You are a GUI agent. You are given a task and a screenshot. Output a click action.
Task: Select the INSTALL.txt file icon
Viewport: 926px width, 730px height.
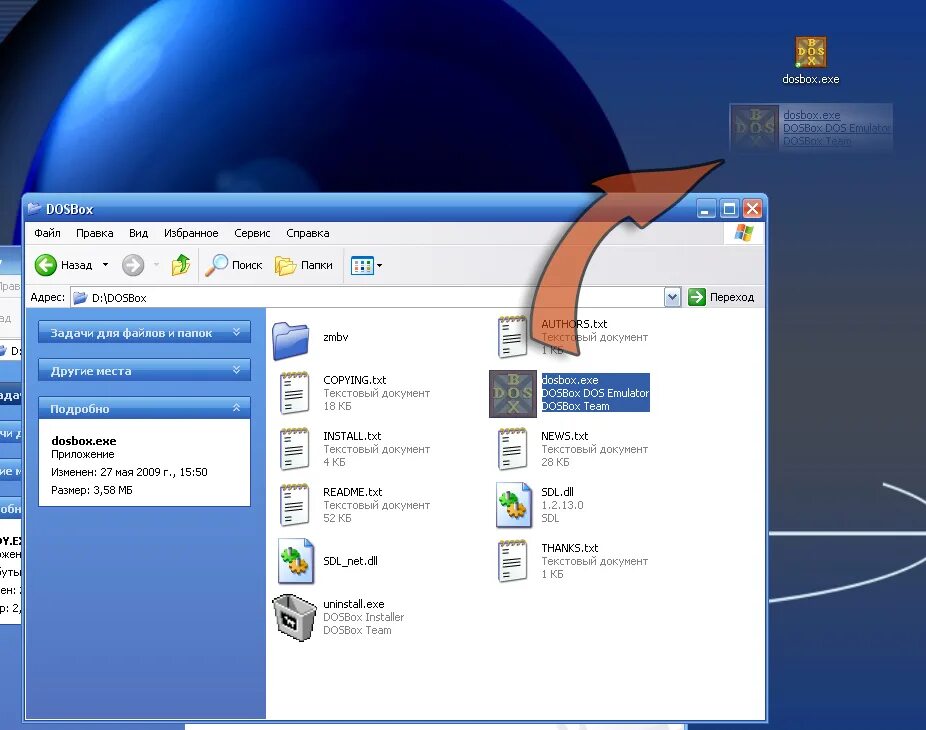click(x=295, y=448)
